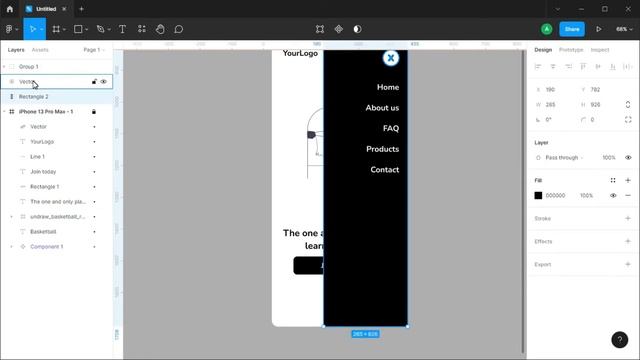Click the Share button
The height and width of the screenshot is (360, 640).
click(572, 29)
